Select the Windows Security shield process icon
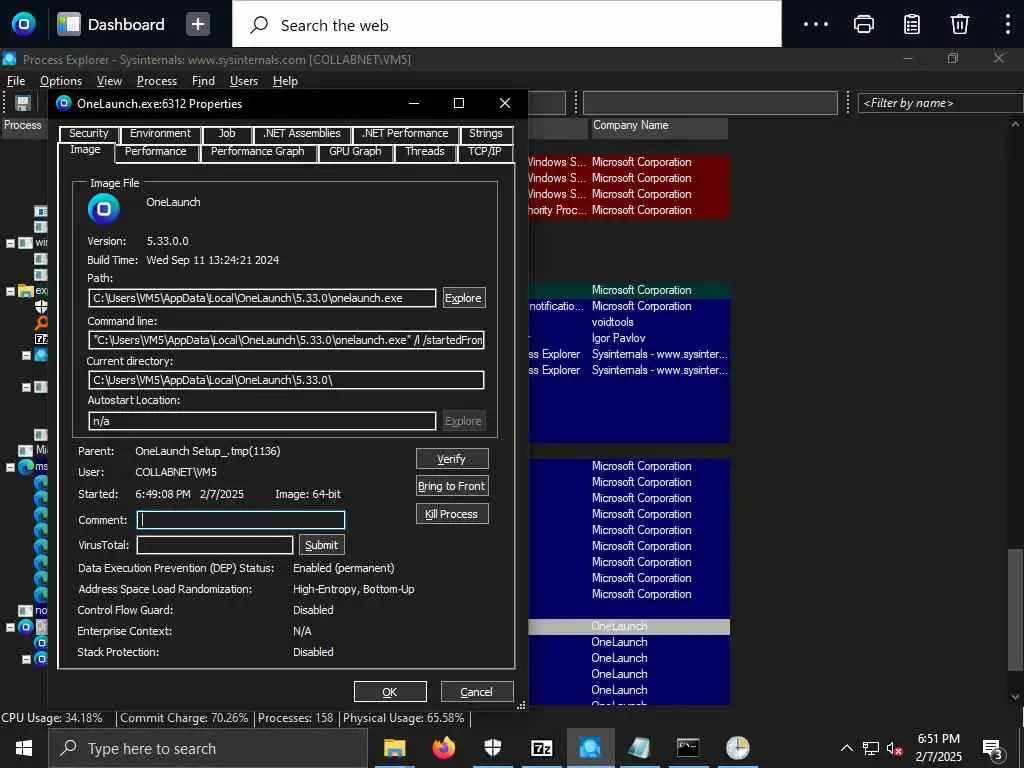 coord(40,307)
